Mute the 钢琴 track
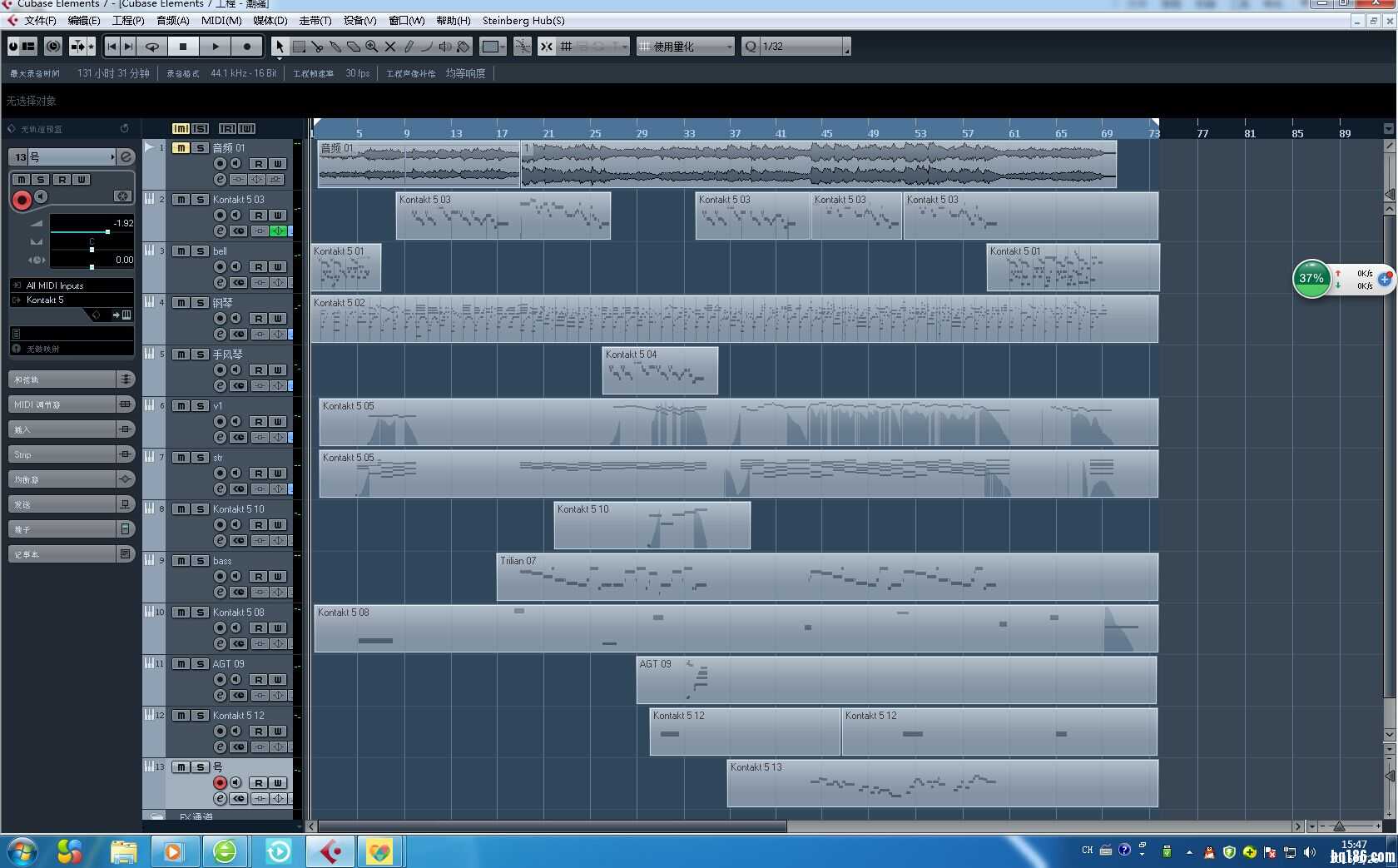This screenshot has width=1398, height=868. (x=181, y=303)
